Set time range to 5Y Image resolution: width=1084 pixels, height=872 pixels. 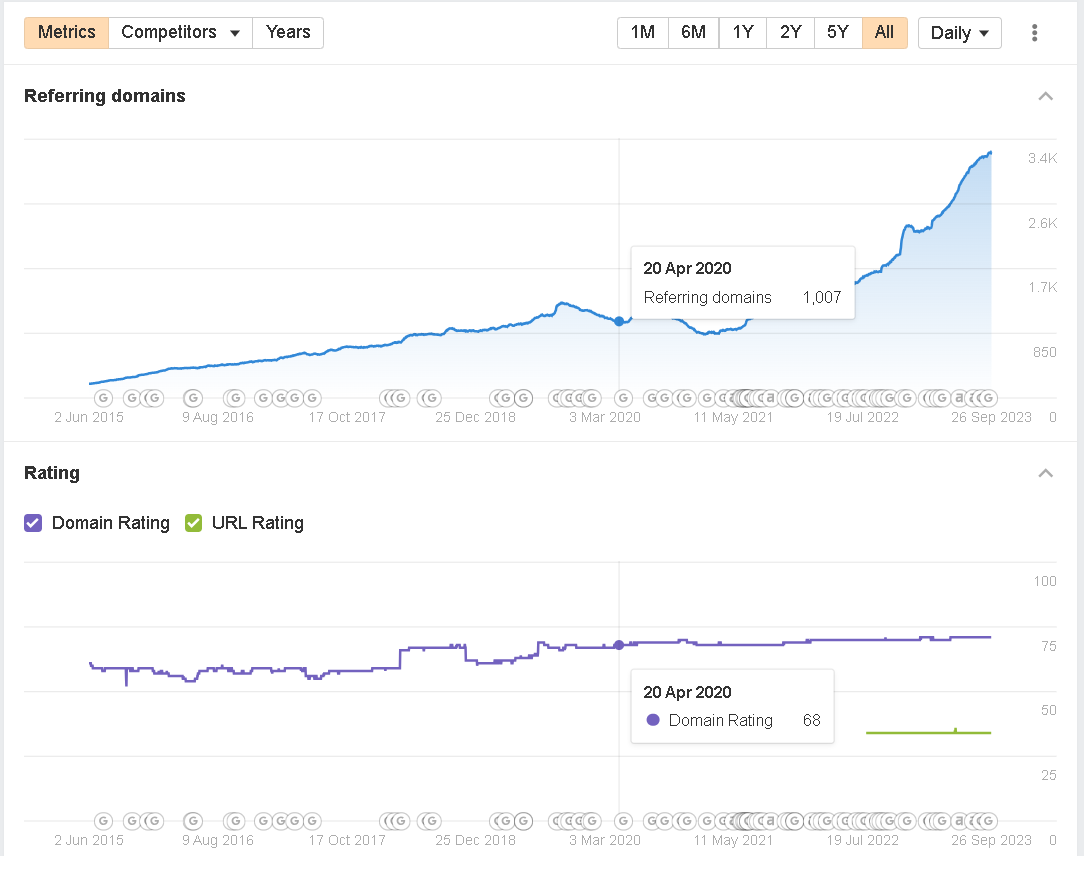point(838,32)
